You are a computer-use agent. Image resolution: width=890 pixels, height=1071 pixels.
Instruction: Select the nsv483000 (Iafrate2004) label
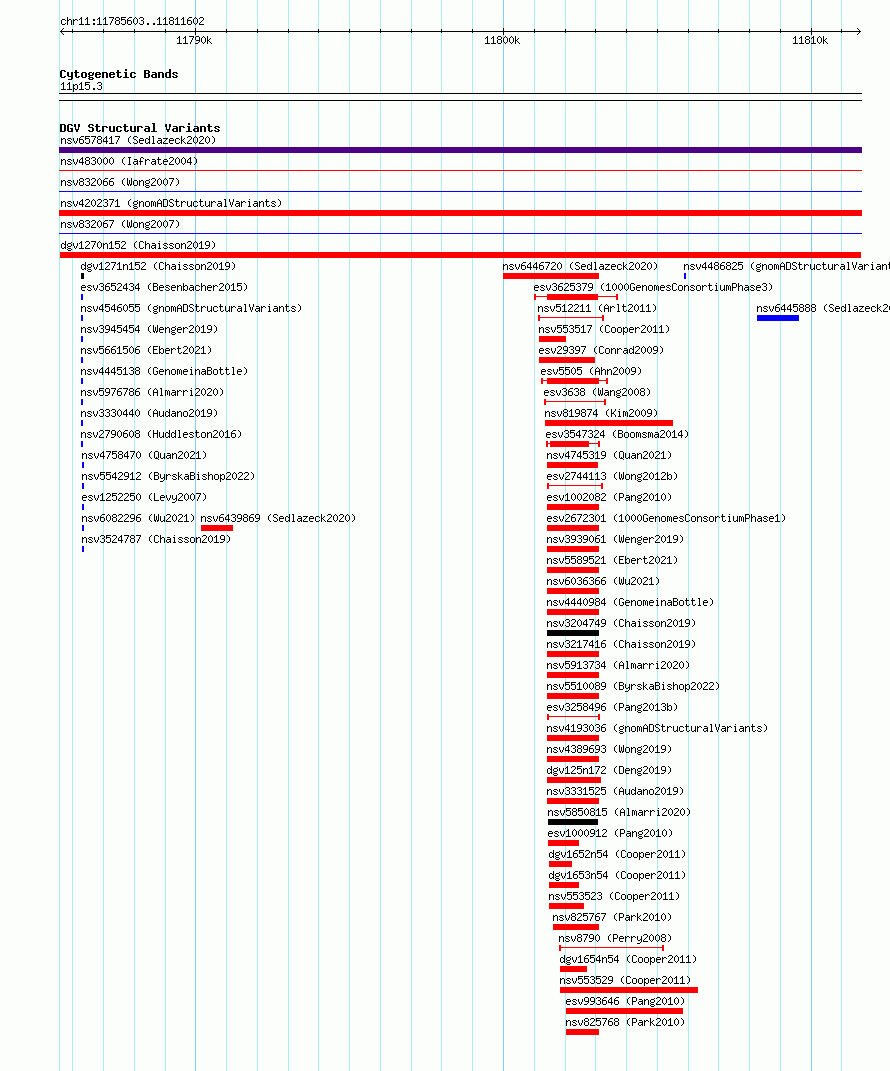pyautogui.click(x=129, y=161)
